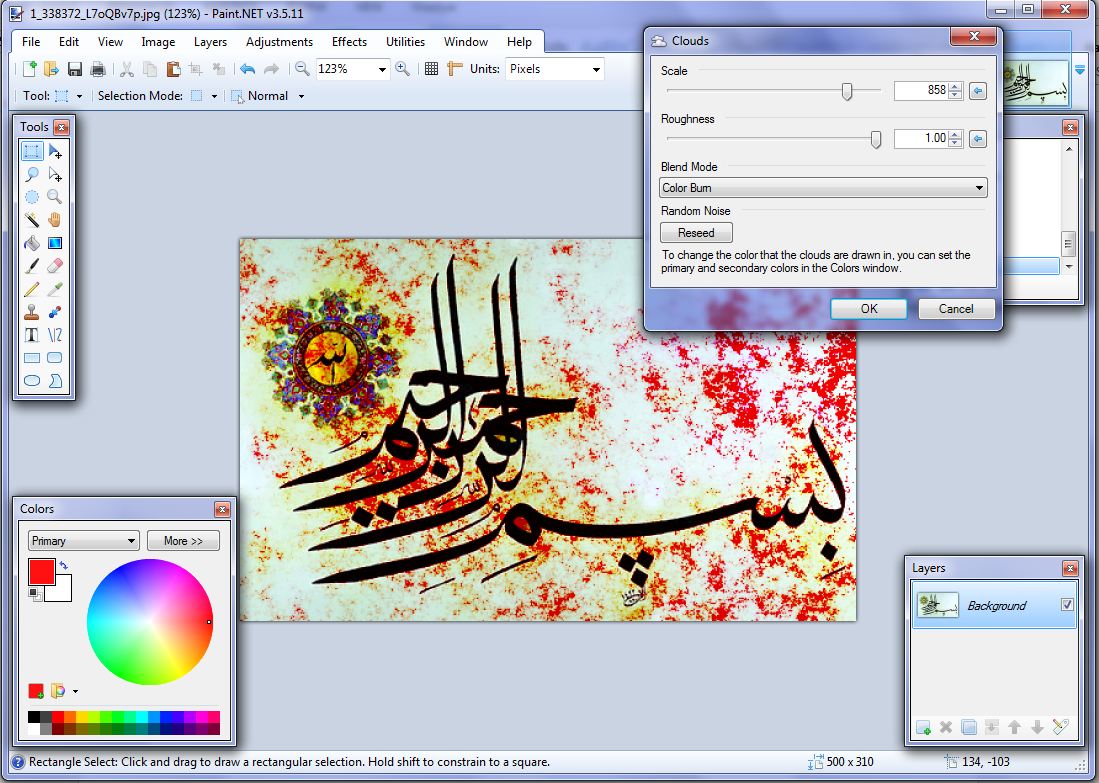Swap primary and secondary colors arrow
Screen dimensions: 1099x783
[64, 565]
